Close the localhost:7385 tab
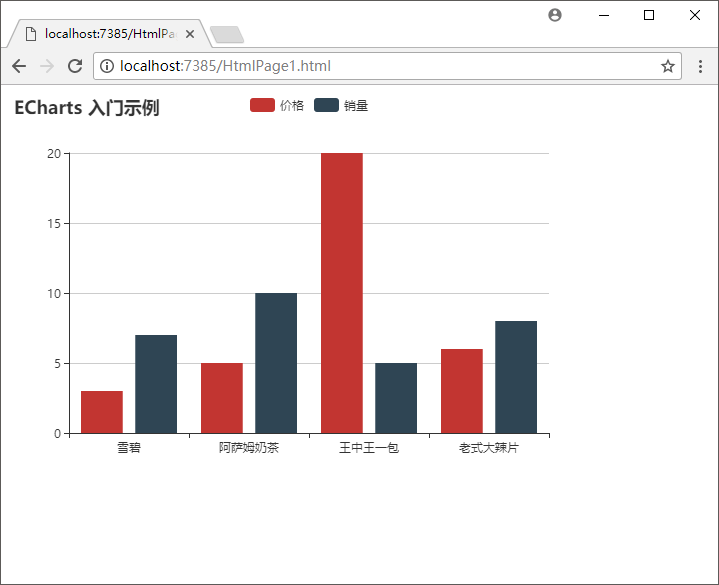This screenshot has width=719, height=585. [190, 34]
